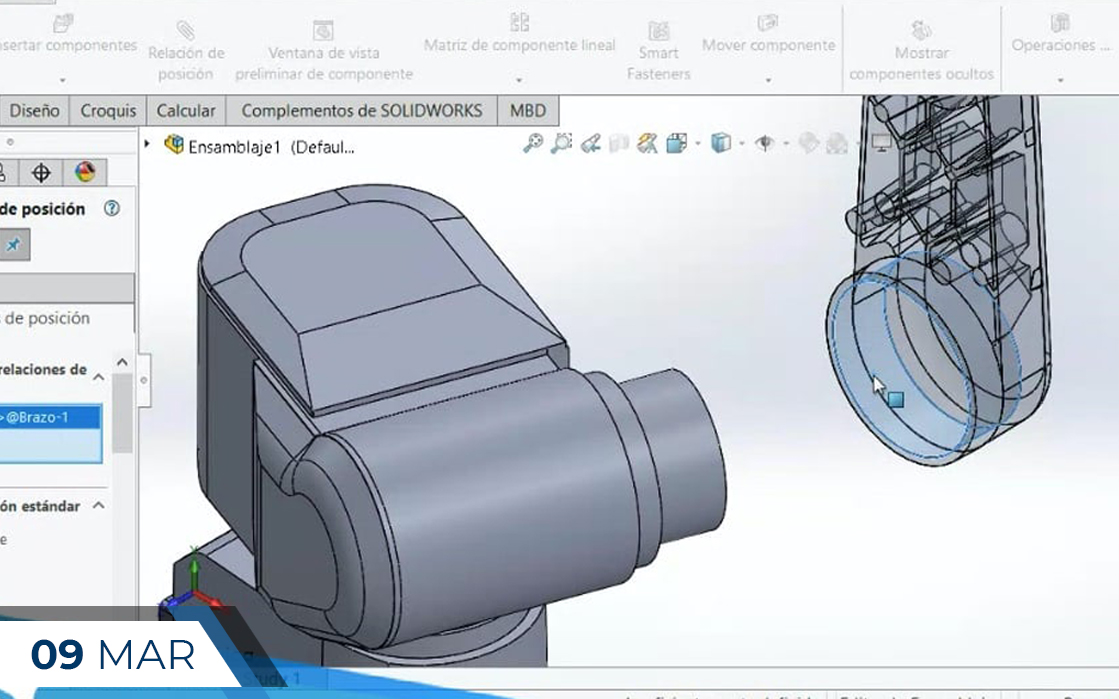Expand the Insertar componentes dropdown arrow
The height and width of the screenshot is (699, 1119).
click(x=63, y=80)
